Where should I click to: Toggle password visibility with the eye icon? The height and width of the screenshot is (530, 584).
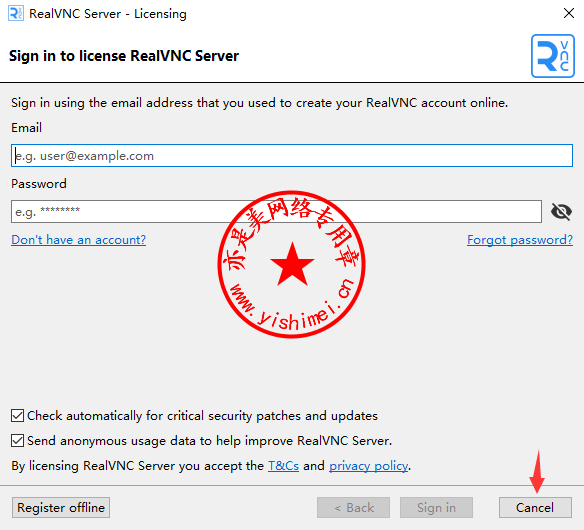(561, 212)
